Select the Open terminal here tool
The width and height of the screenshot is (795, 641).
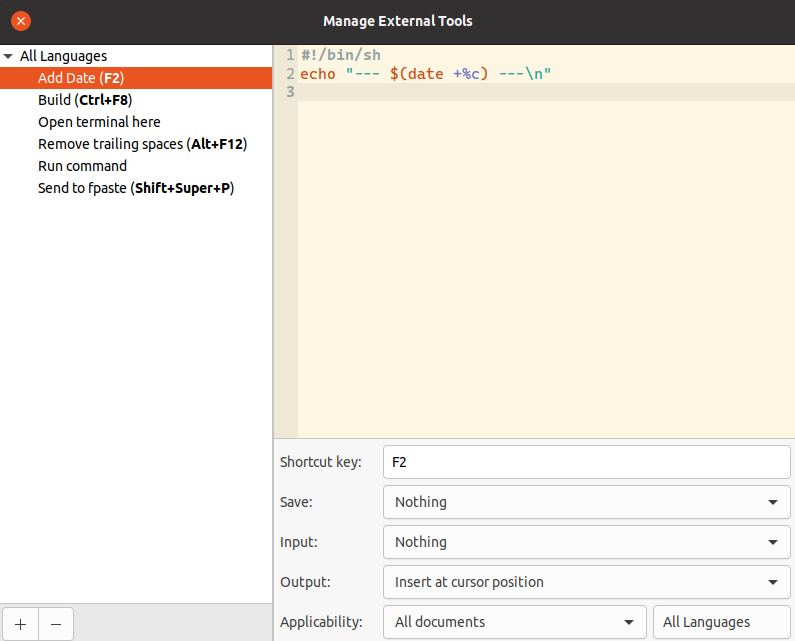136,122
